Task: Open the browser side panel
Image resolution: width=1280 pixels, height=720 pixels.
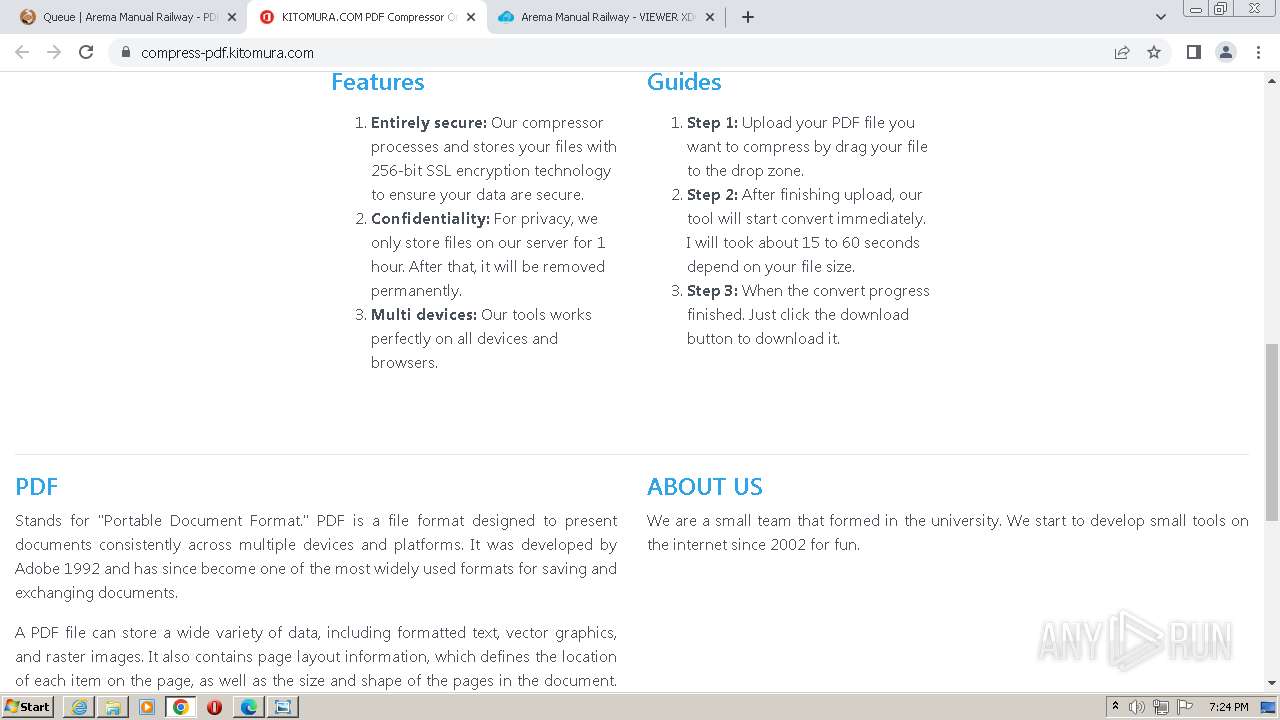Action: click(1193, 52)
